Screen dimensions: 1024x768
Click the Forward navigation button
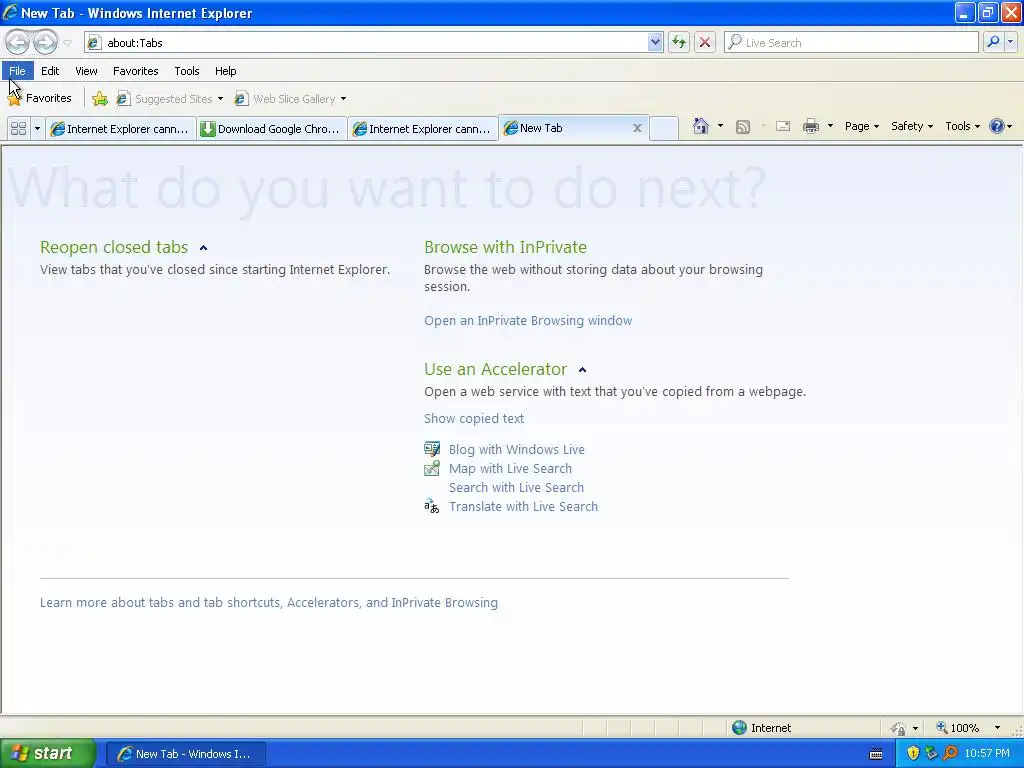[45, 42]
